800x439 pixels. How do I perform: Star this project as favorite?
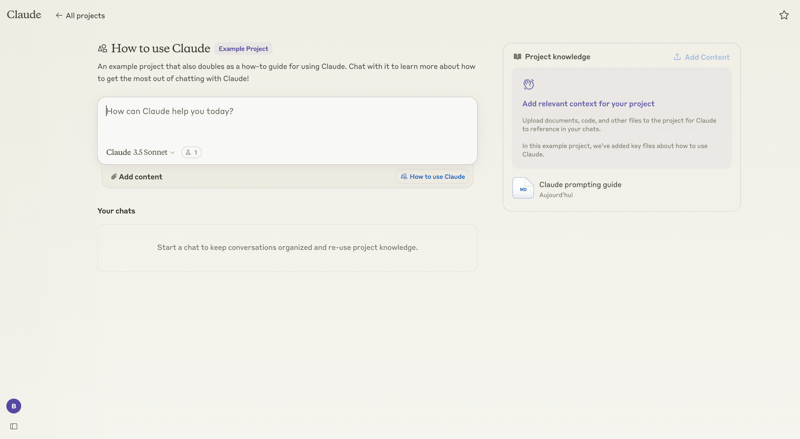[784, 15]
